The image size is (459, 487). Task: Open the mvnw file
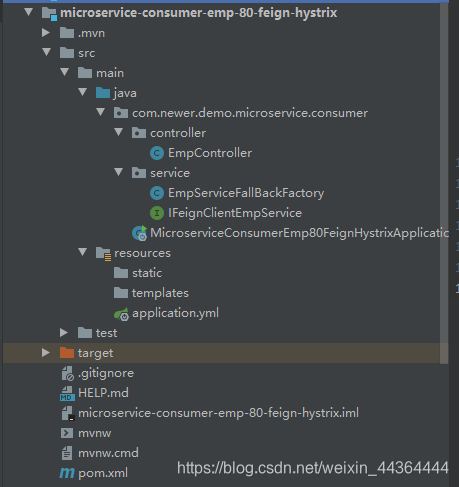[x=95, y=433]
